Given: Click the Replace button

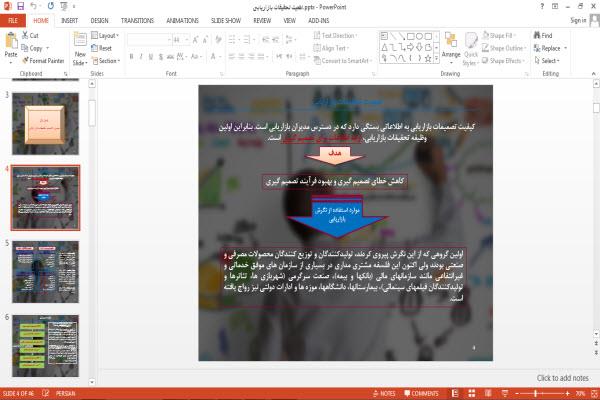Looking at the screenshot, I should pos(548,48).
